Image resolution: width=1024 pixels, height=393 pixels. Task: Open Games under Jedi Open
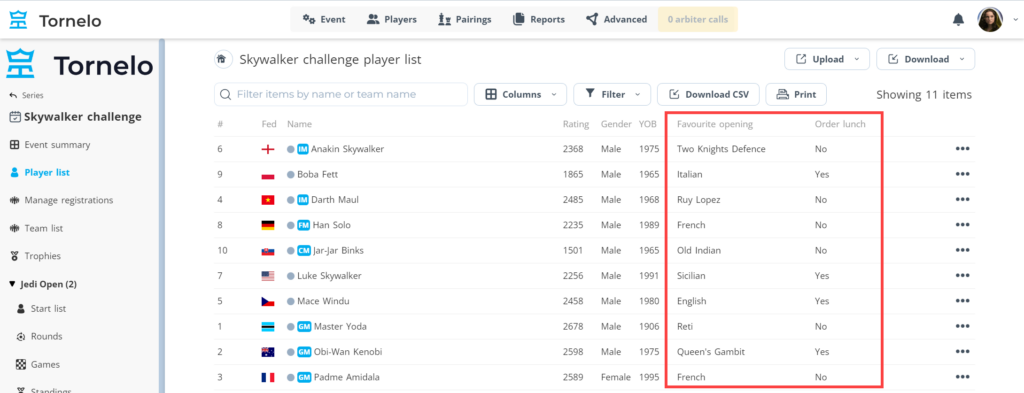tap(38, 364)
